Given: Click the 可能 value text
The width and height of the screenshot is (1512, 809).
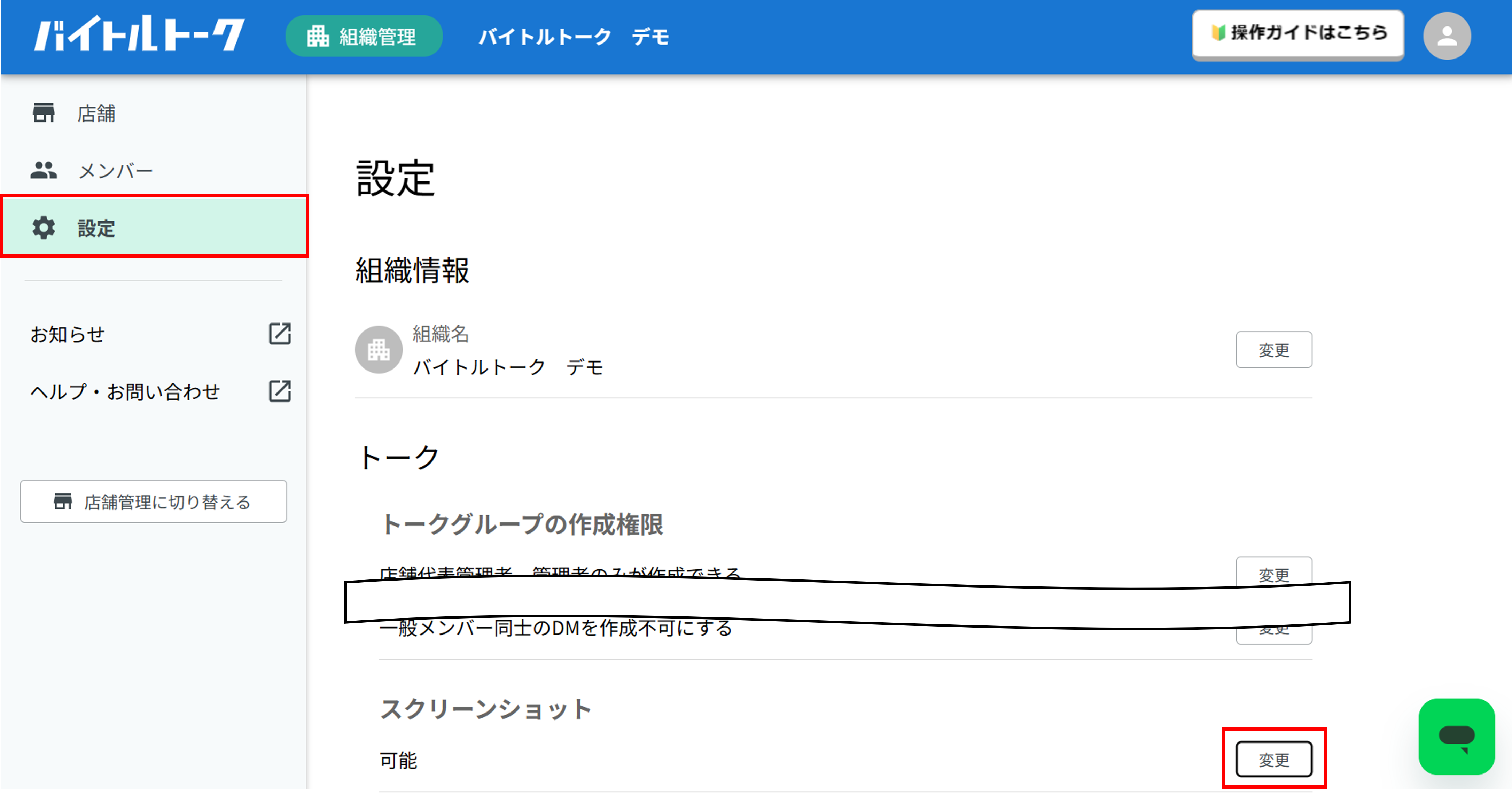Looking at the screenshot, I should click(398, 760).
